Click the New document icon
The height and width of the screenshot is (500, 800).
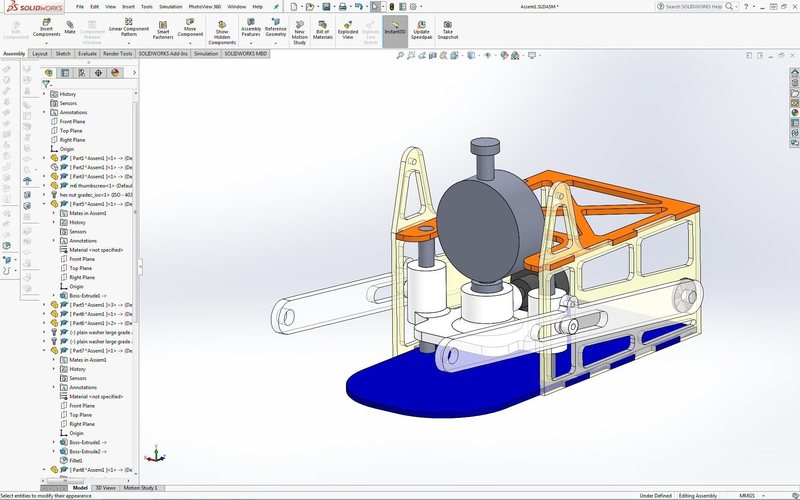point(294,7)
